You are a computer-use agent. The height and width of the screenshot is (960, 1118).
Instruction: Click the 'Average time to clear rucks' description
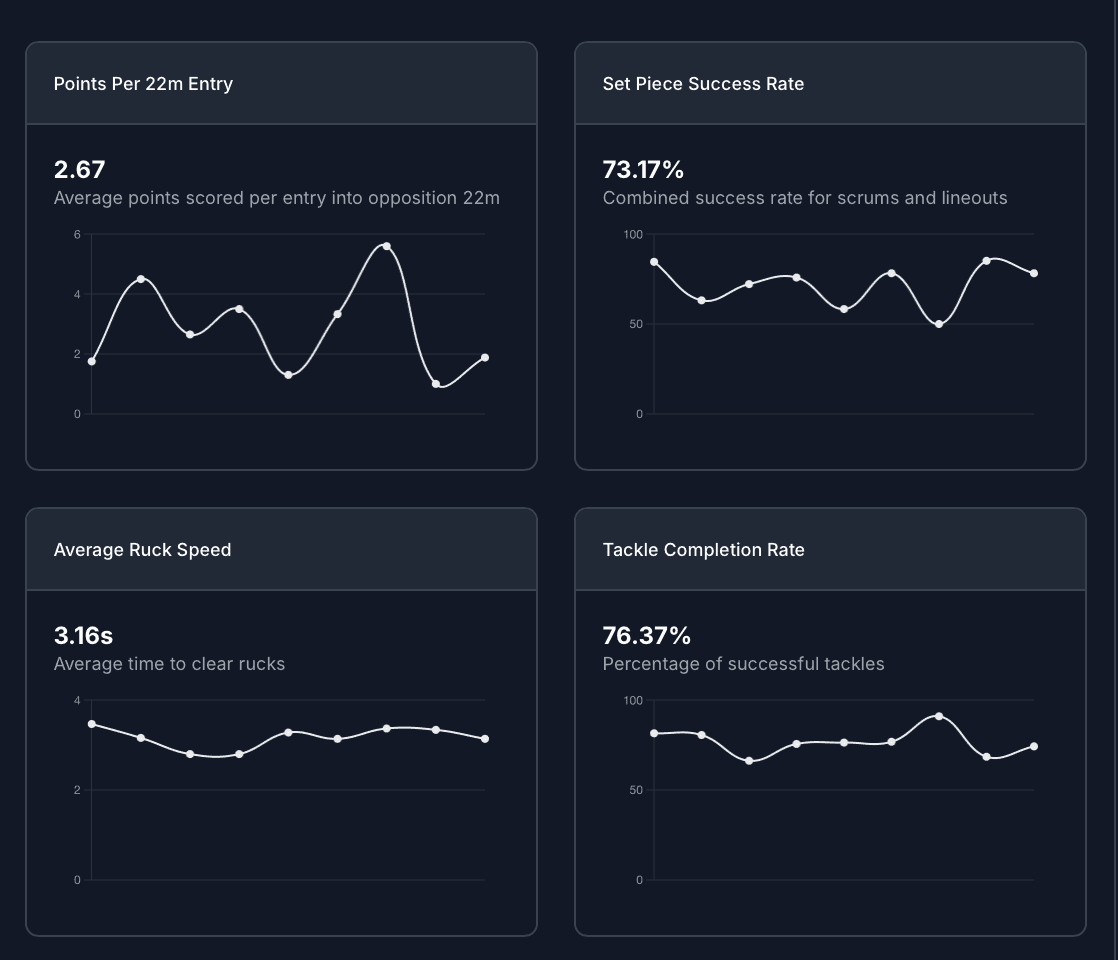pyautogui.click(x=169, y=664)
